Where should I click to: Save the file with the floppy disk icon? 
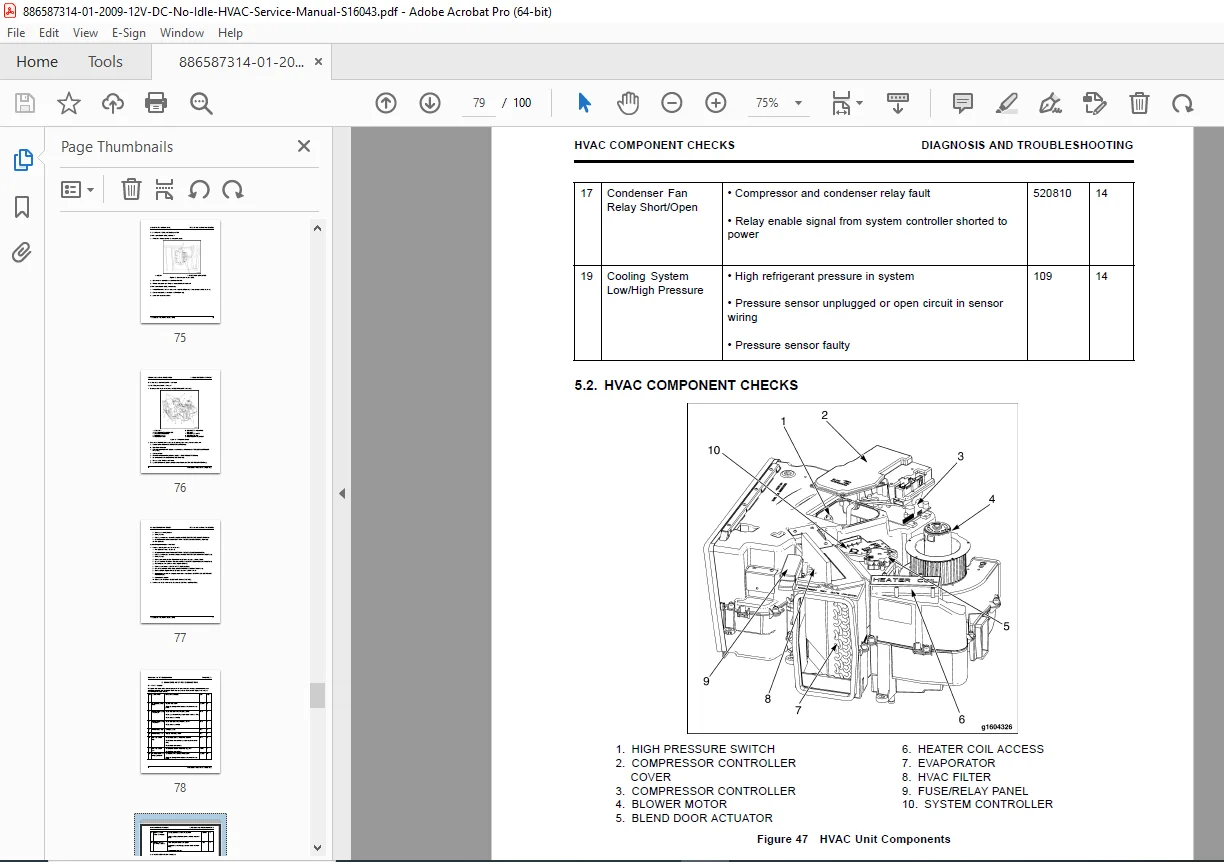click(25, 103)
